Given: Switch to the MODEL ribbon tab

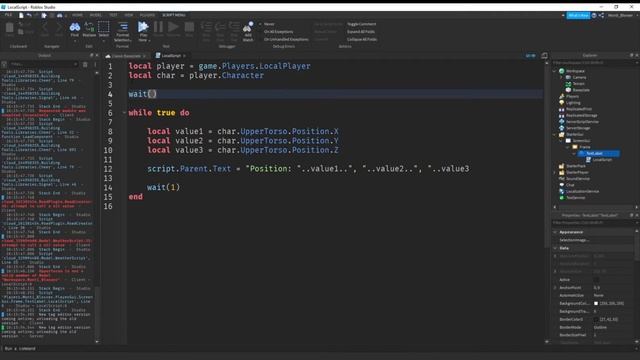Looking at the screenshot, I should (96, 15).
